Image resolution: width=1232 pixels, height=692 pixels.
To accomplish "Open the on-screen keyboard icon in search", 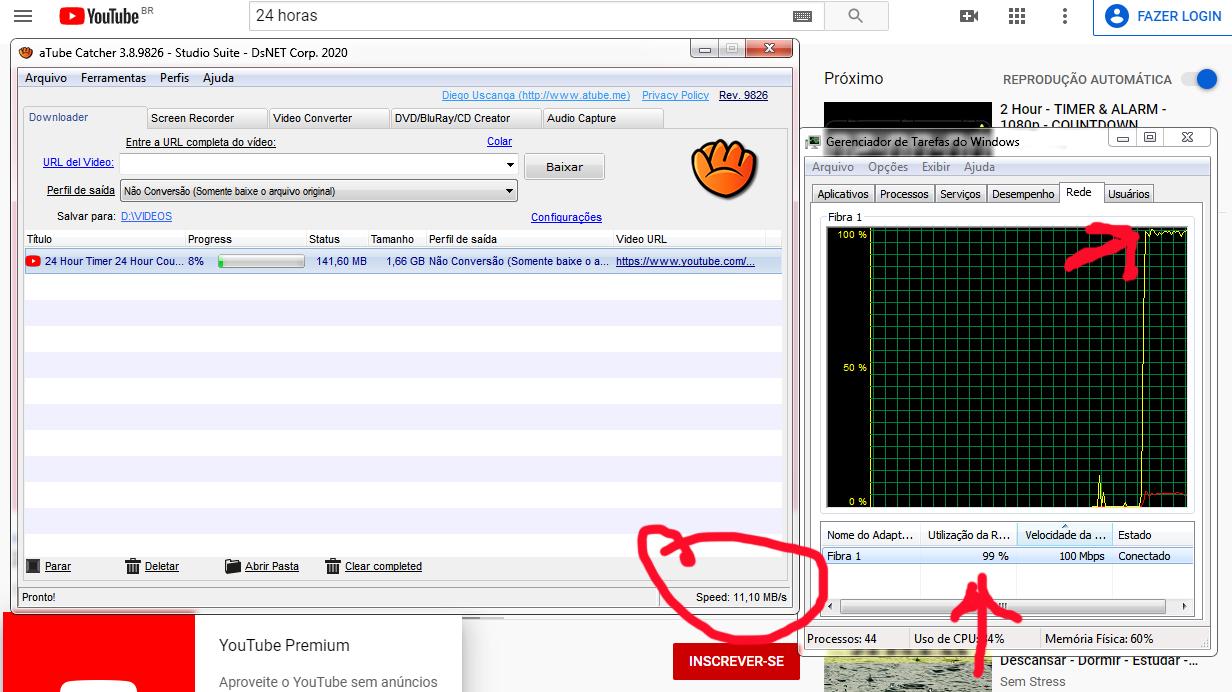I will (802, 16).
